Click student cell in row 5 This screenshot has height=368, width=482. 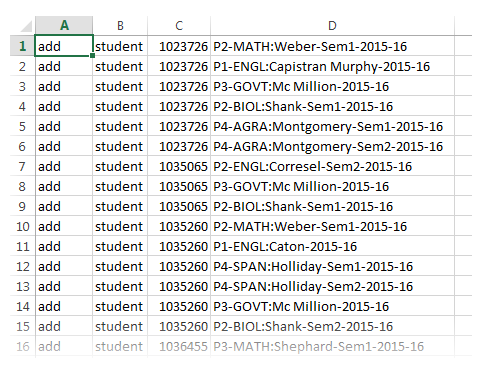pos(120,126)
